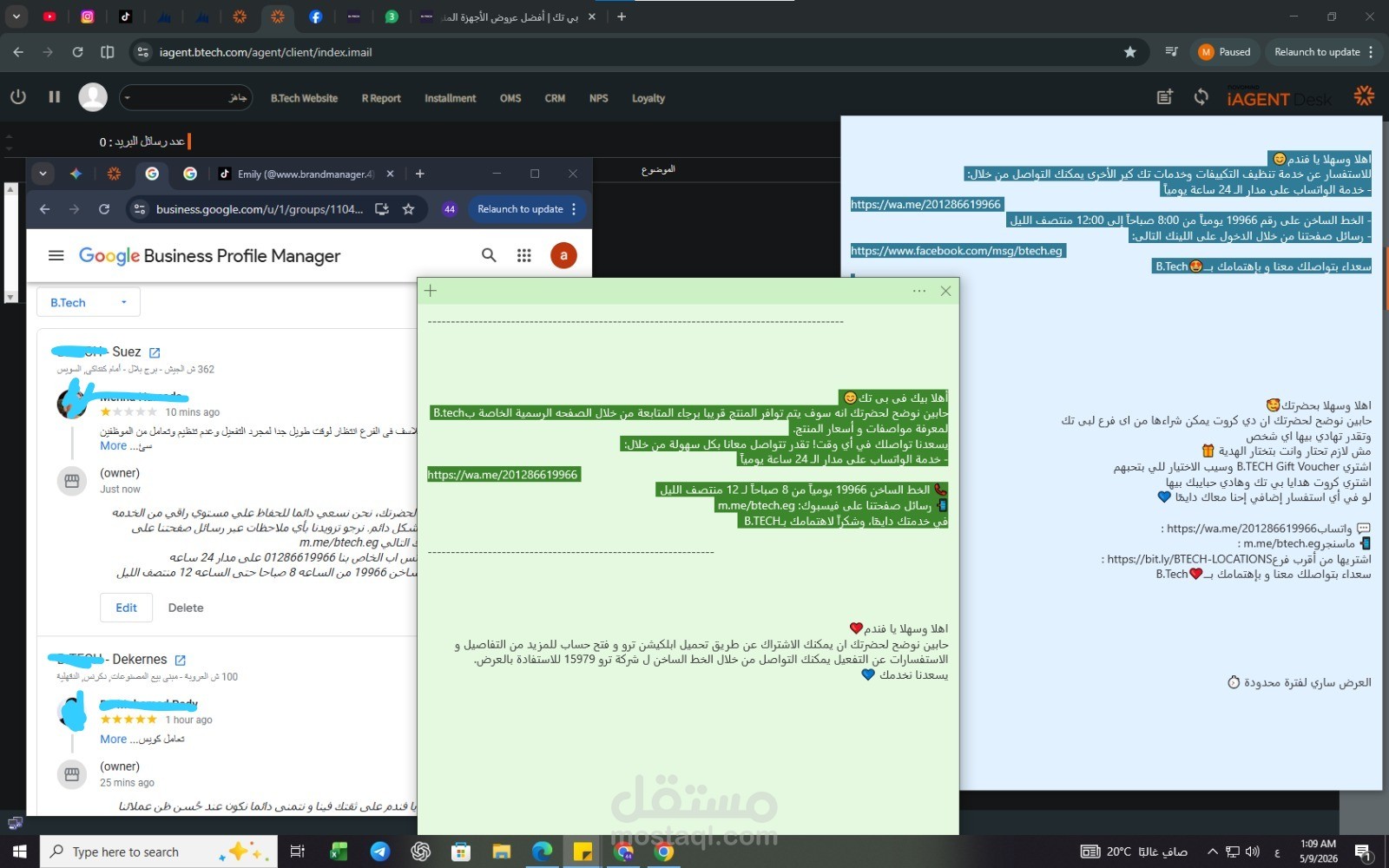Open the media control icon in main browser
Image resolution: width=1389 pixels, height=868 pixels.
click(x=1171, y=52)
